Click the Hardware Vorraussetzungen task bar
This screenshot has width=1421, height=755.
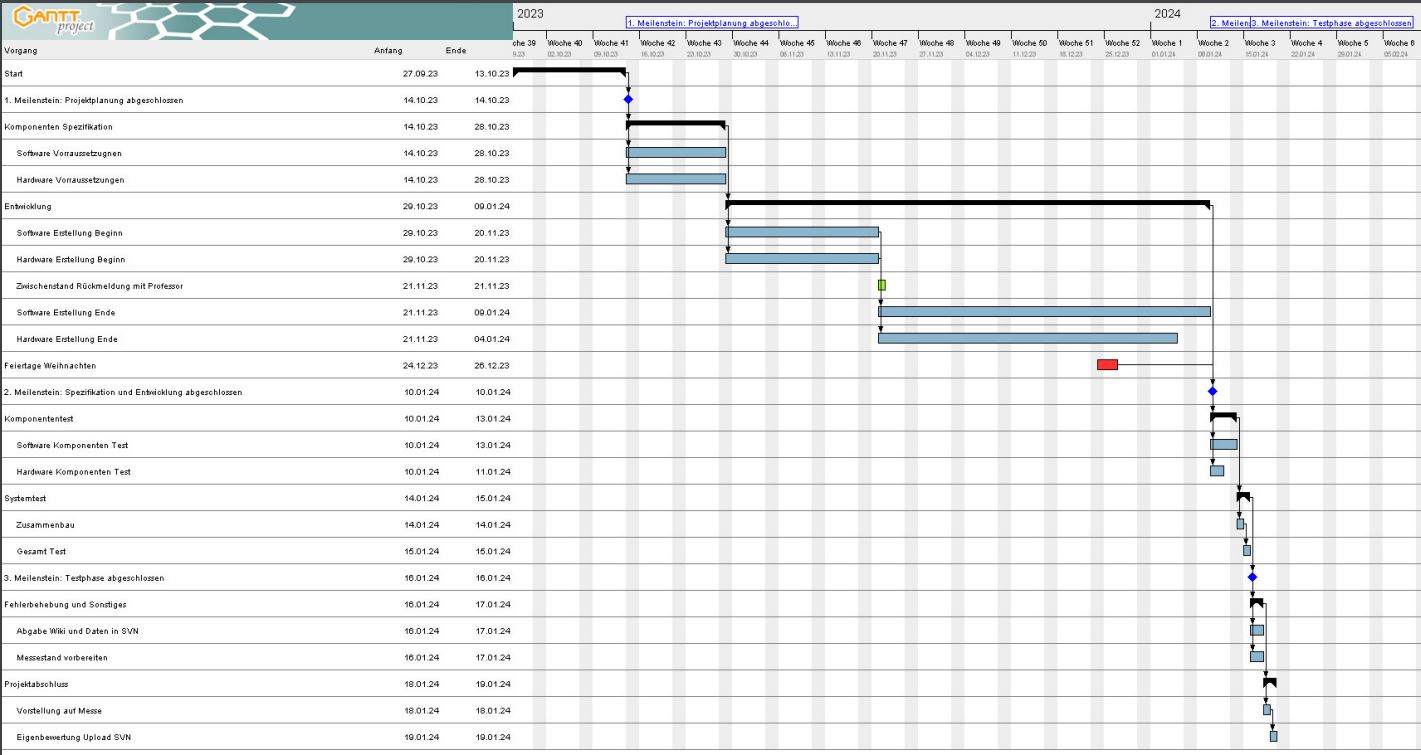pos(676,179)
